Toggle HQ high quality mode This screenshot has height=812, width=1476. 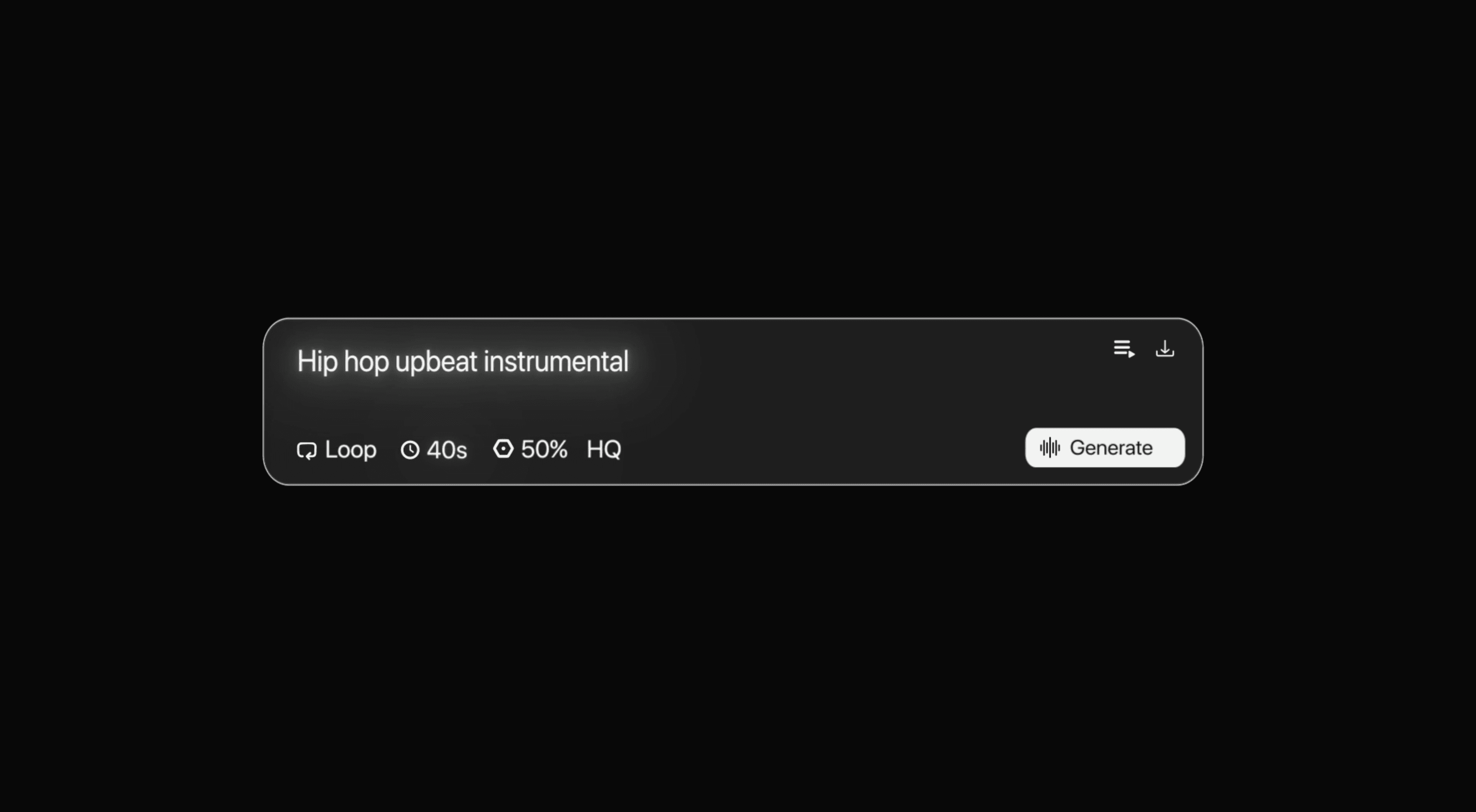[603, 449]
